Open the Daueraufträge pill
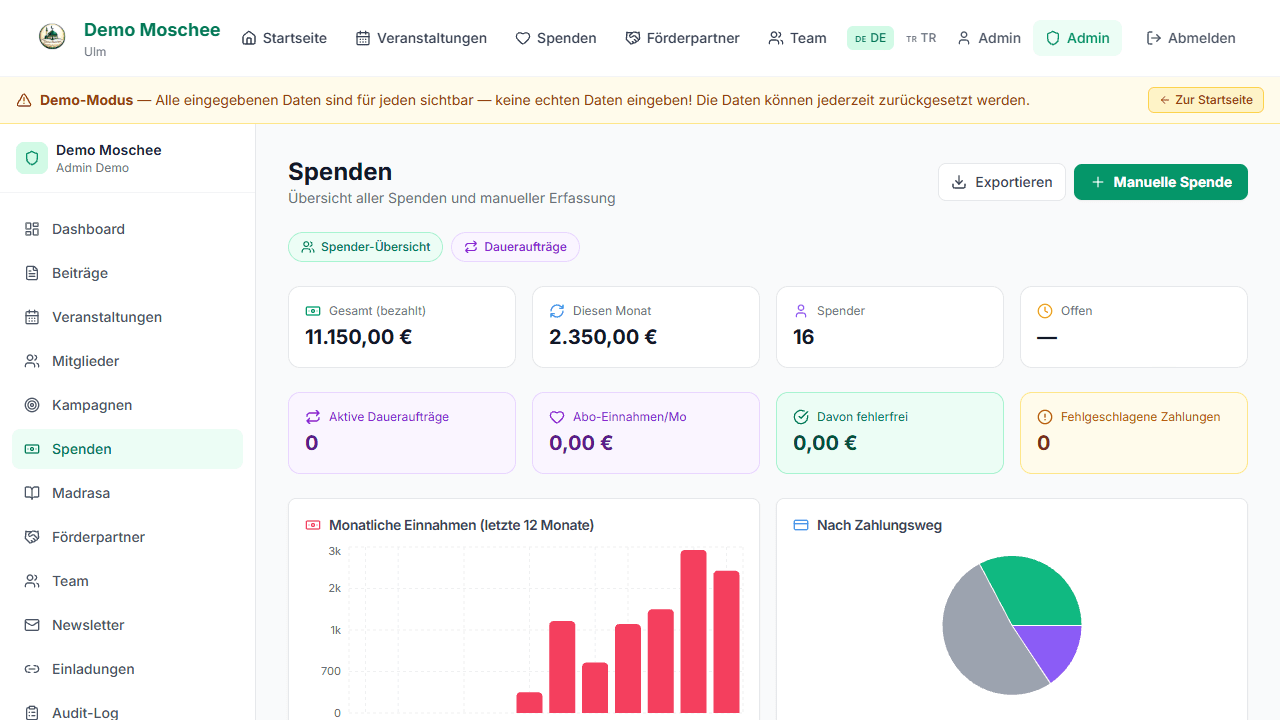Image resolution: width=1280 pixels, height=720 pixels. [x=515, y=247]
